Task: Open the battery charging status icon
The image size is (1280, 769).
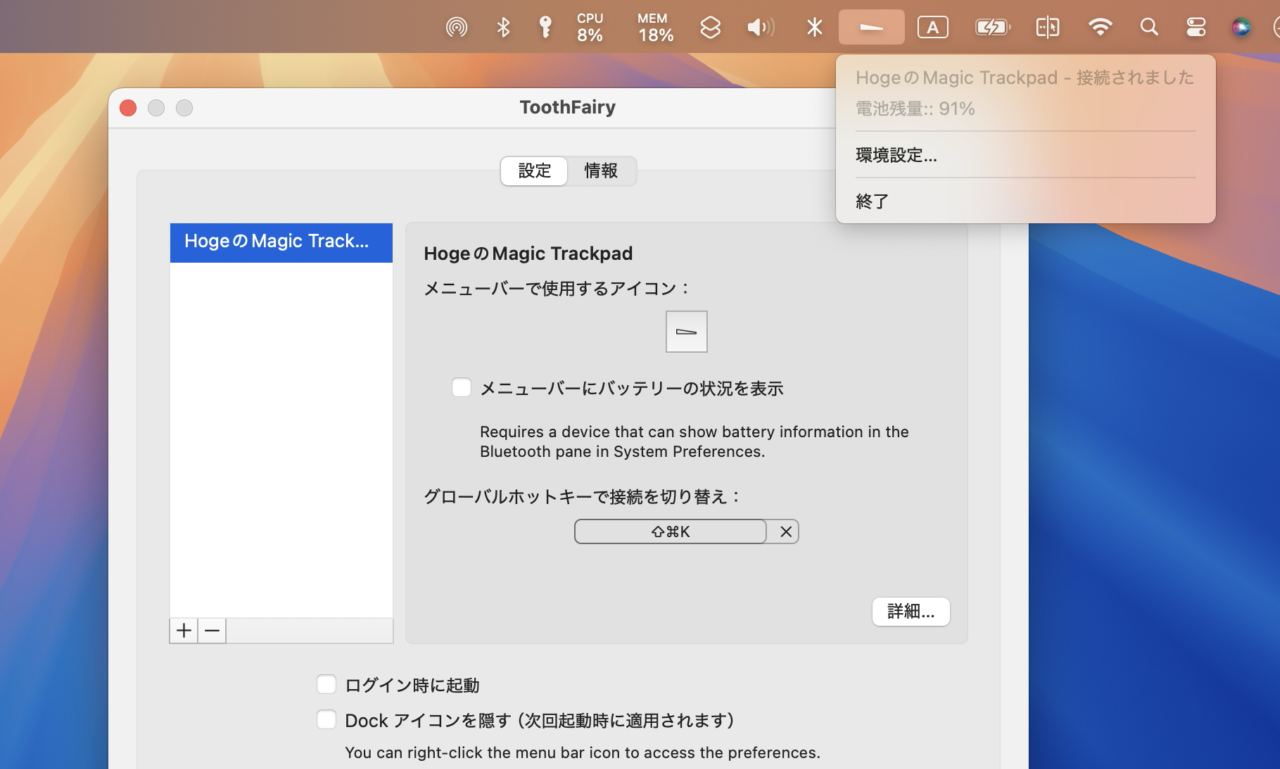Action: (992, 27)
